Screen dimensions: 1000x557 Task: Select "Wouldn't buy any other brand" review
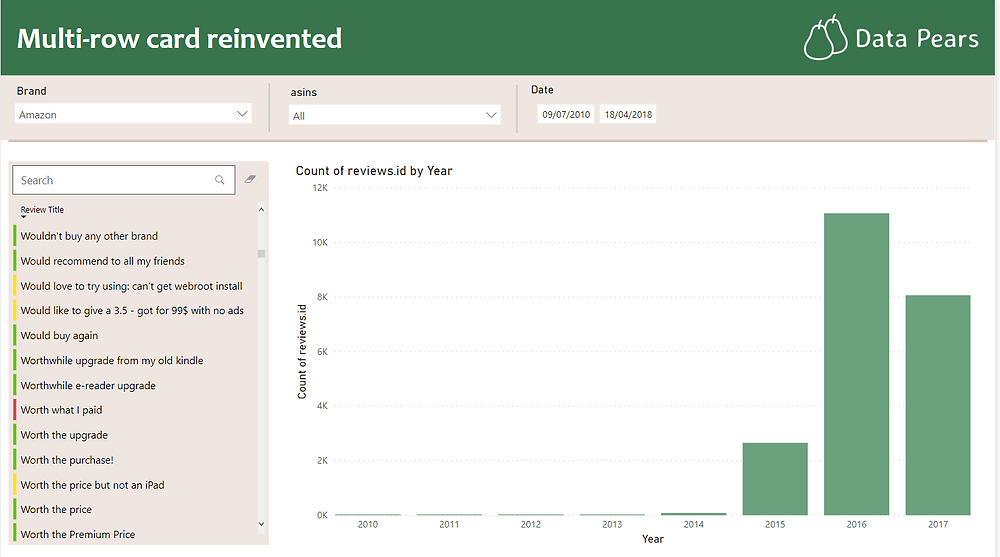[89, 236]
